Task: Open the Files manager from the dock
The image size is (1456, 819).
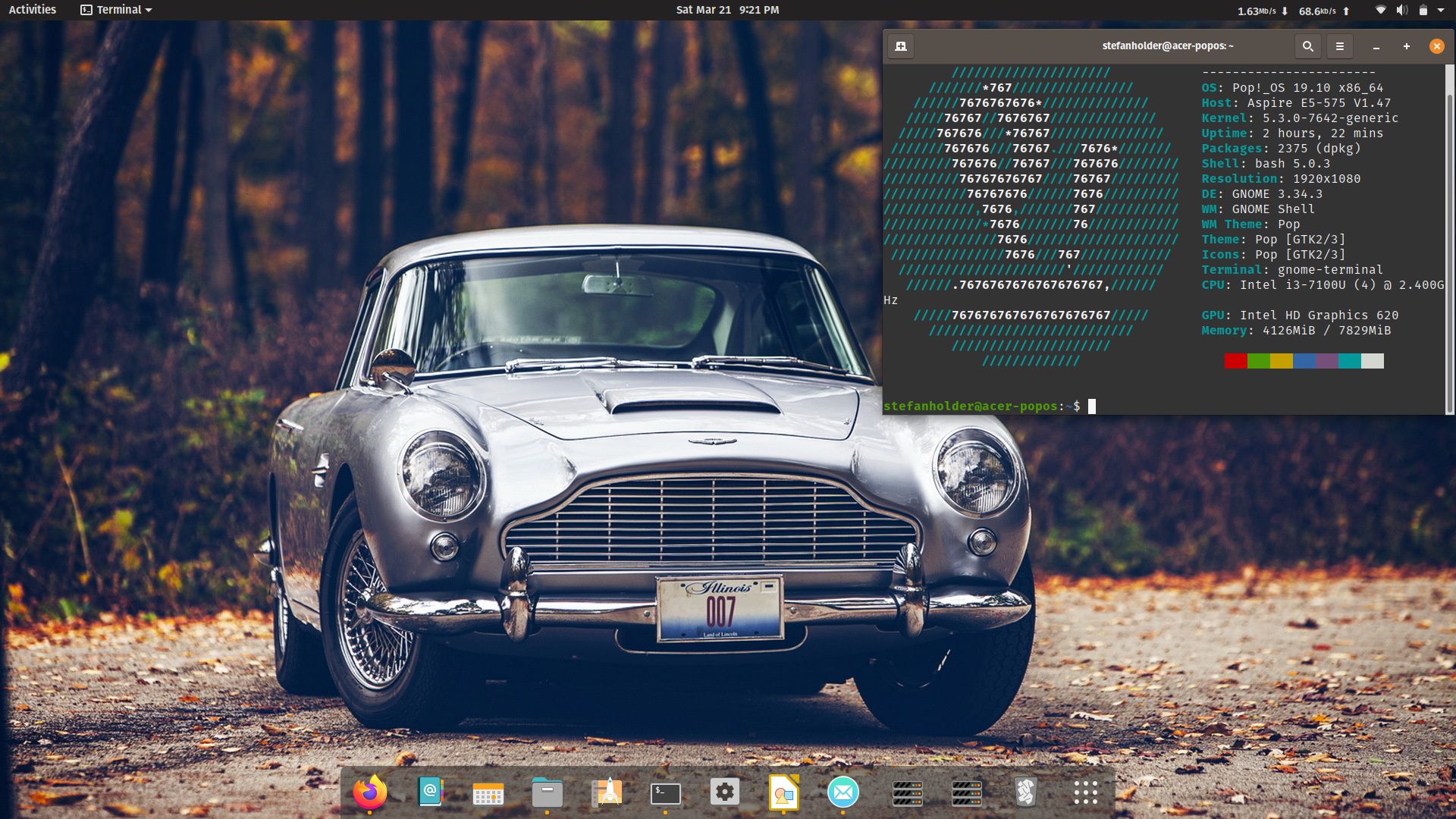Action: (x=548, y=792)
